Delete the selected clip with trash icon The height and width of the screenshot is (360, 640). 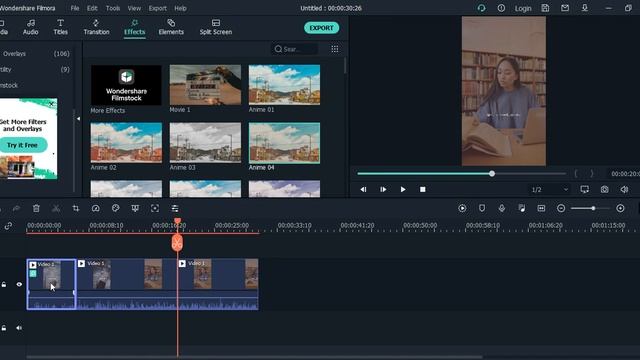(36, 209)
